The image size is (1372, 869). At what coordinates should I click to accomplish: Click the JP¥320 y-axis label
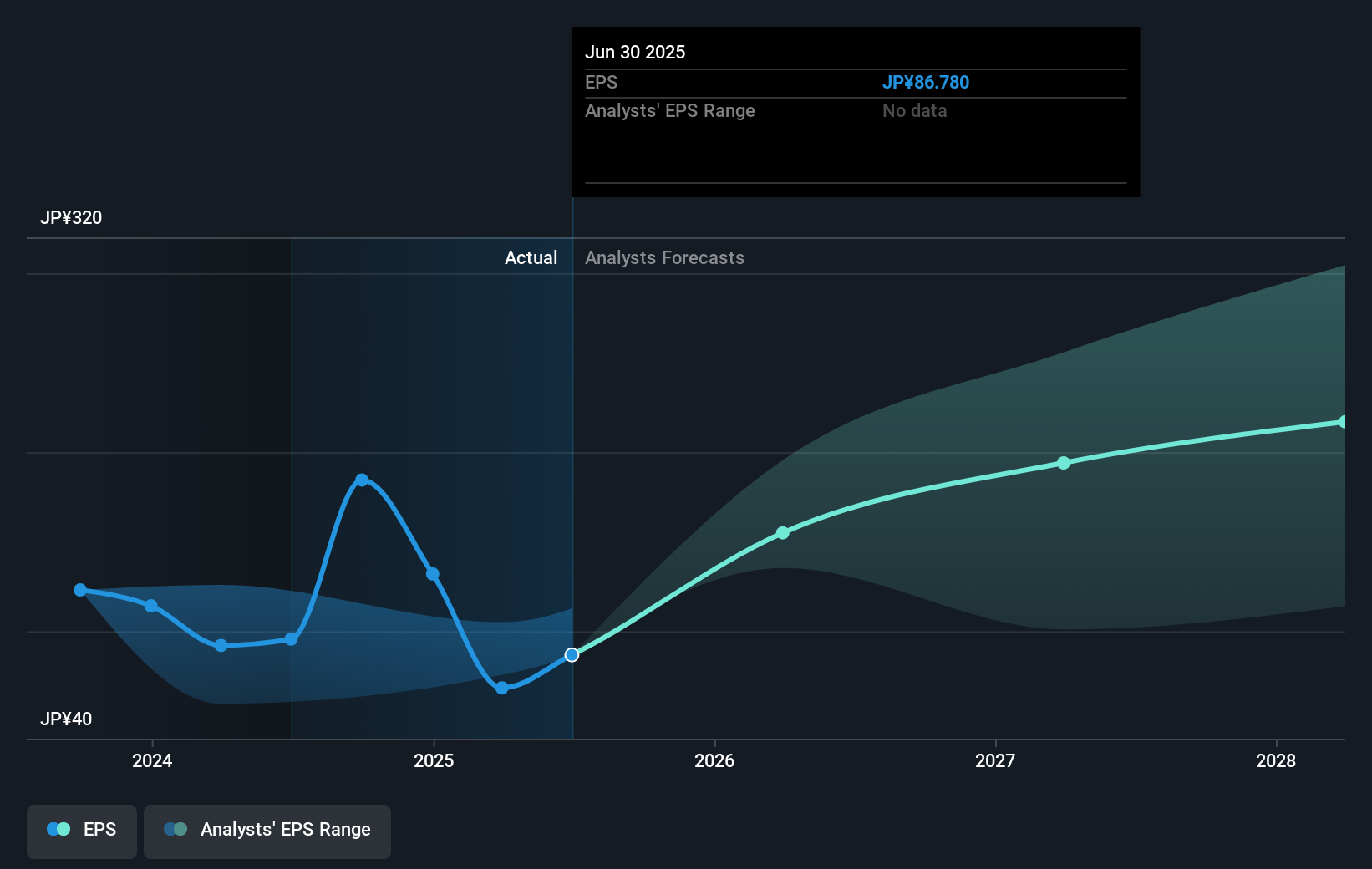pyautogui.click(x=71, y=217)
